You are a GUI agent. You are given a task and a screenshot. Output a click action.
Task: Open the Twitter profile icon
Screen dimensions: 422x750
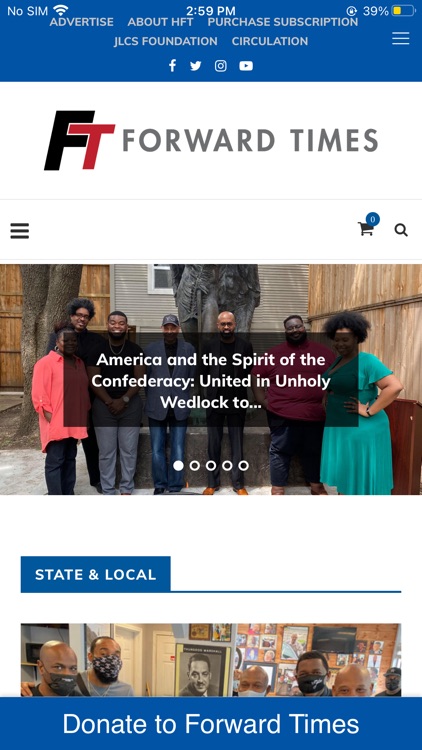[x=196, y=66]
